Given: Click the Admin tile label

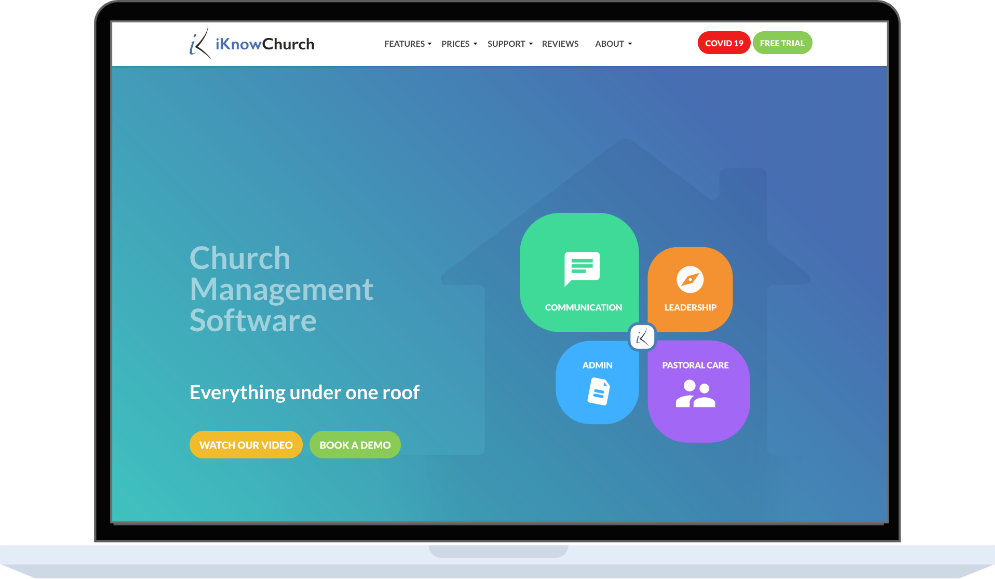Looking at the screenshot, I should point(597,365).
